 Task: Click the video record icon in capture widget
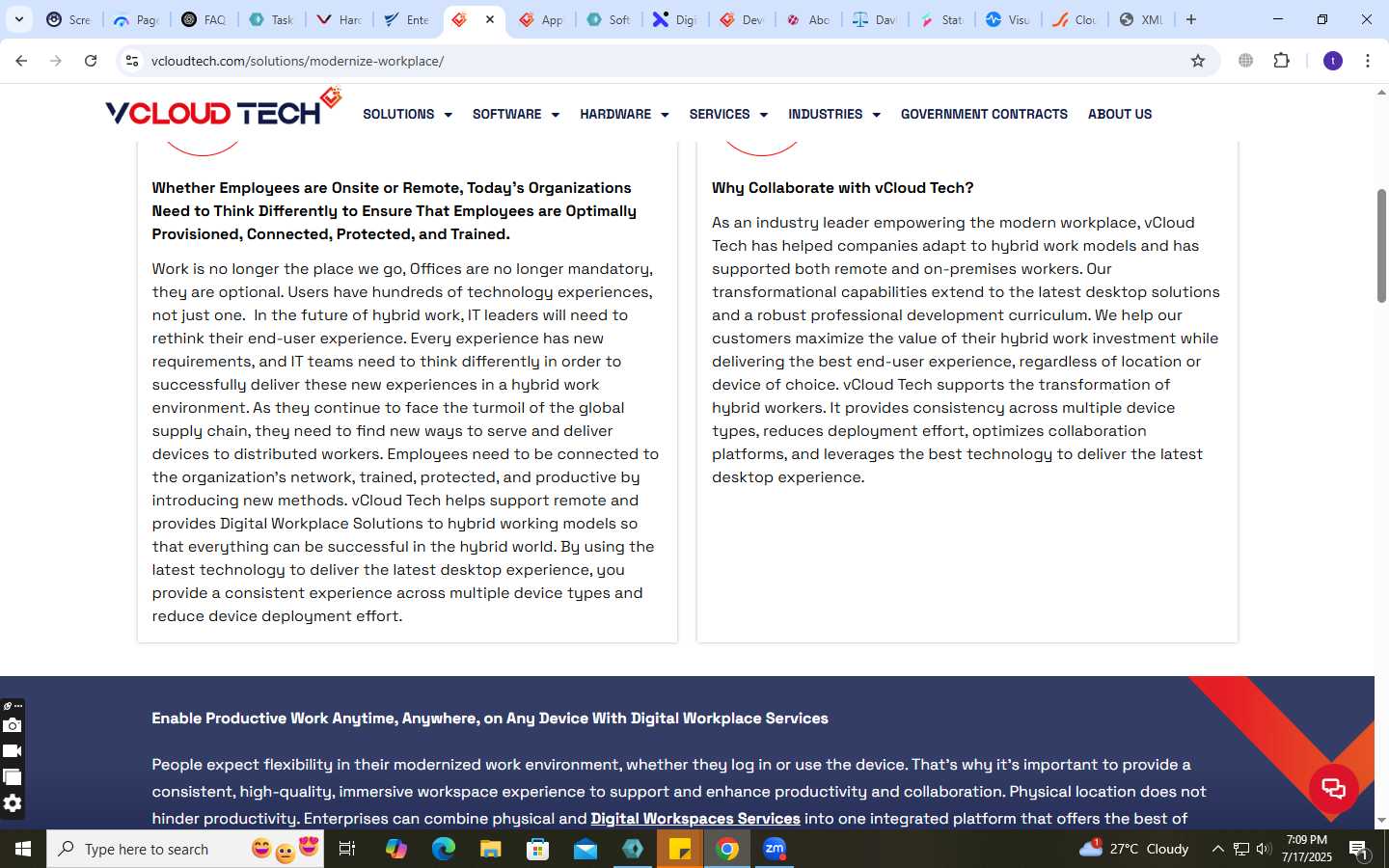[x=12, y=751]
